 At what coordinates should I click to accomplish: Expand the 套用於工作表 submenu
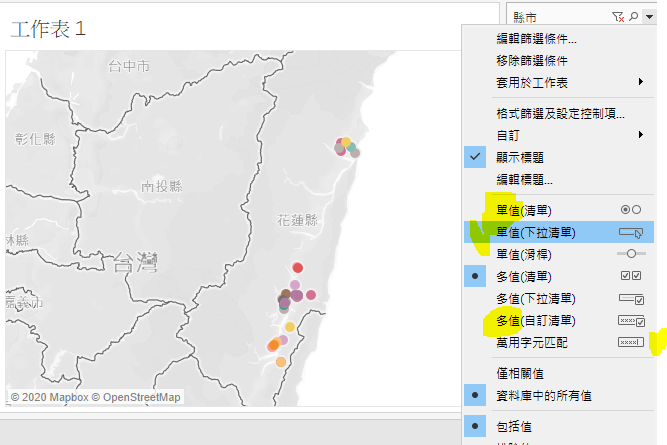coord(559,83)
